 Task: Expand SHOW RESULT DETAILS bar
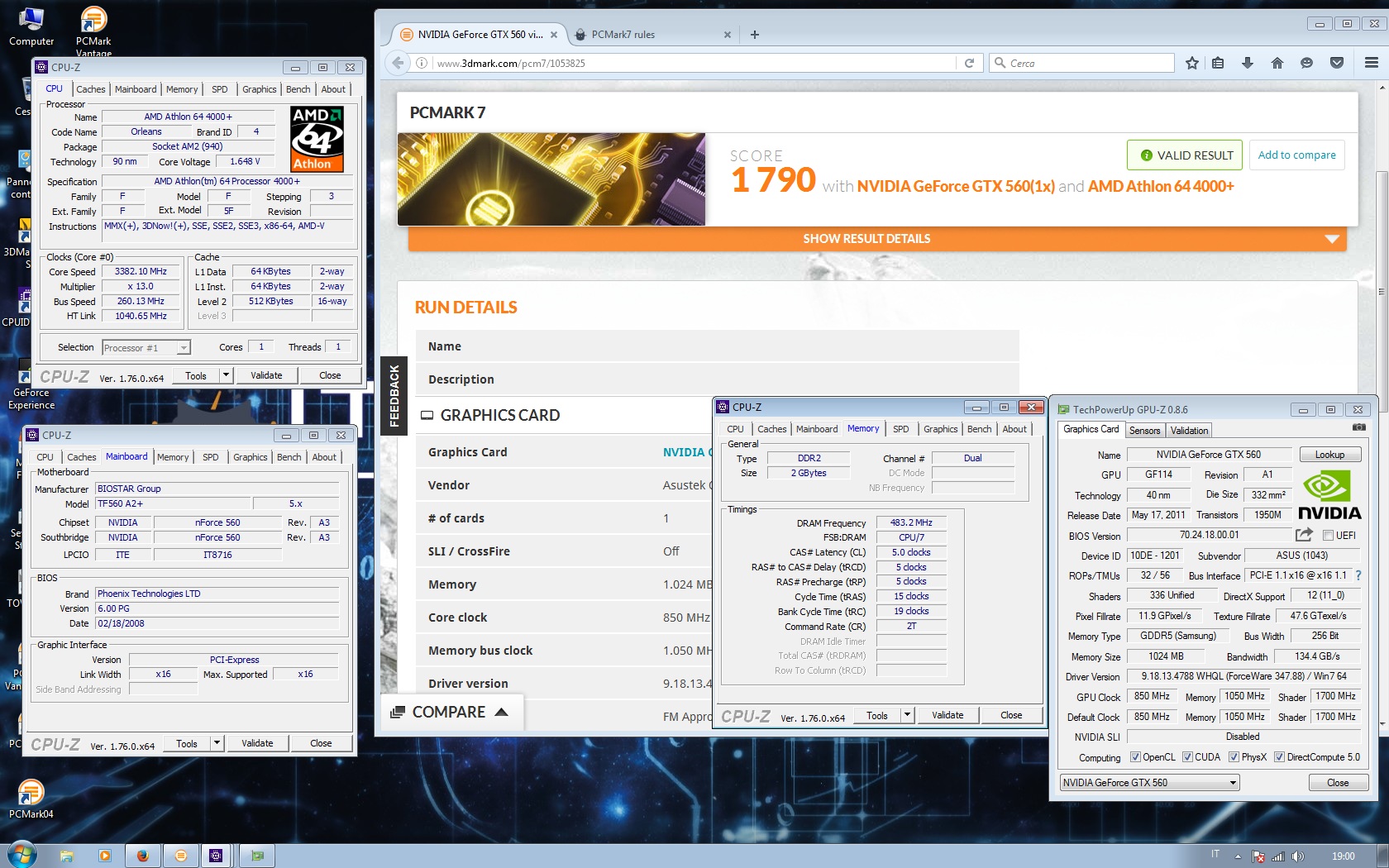(x=876, y=239)
